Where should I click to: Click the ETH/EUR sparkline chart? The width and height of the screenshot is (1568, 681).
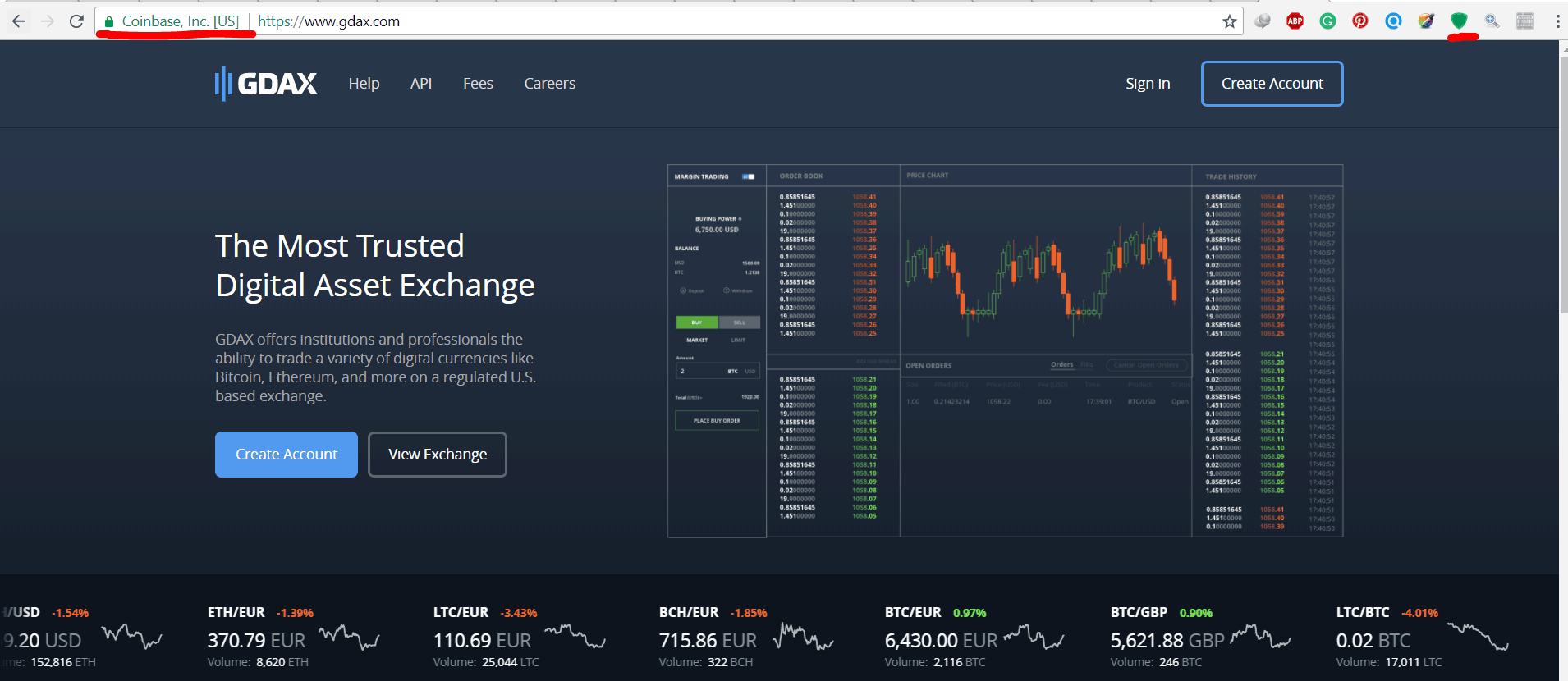349,637
